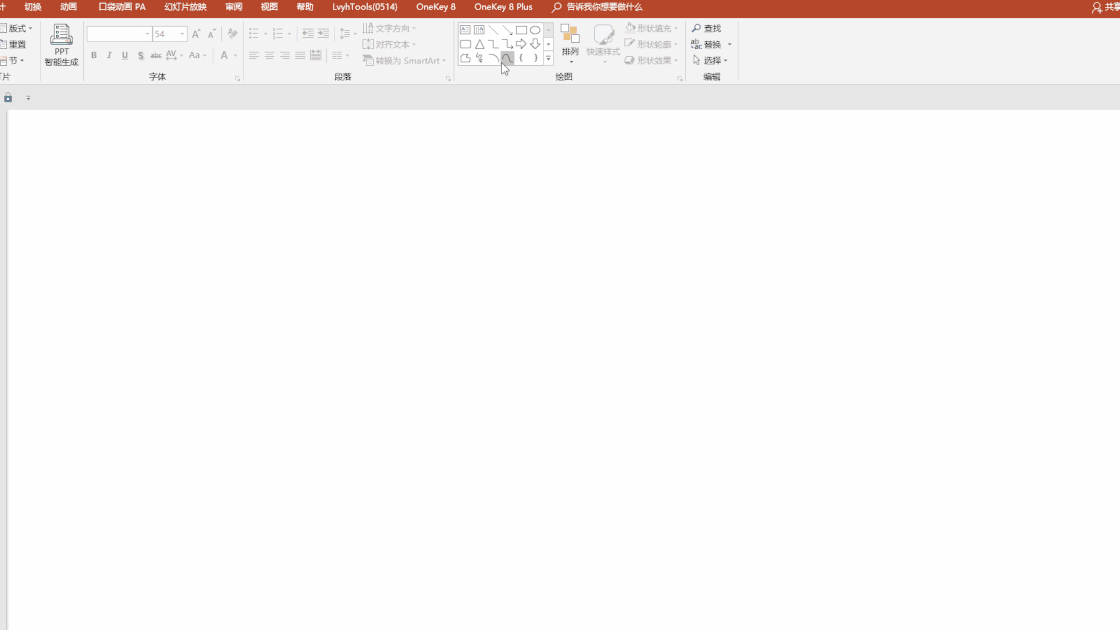1120x630 pixels.
Task: Pick the straight line shape
Action: 493,30
